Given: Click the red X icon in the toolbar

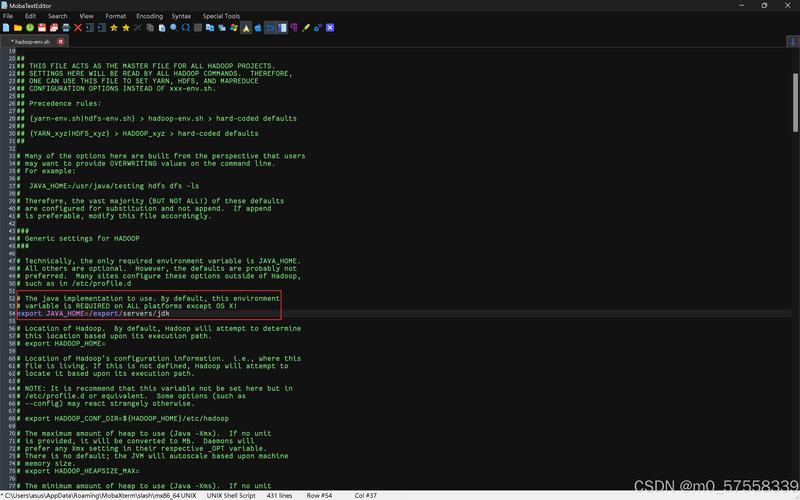Looking at the screenshot, I should point(78,28).
